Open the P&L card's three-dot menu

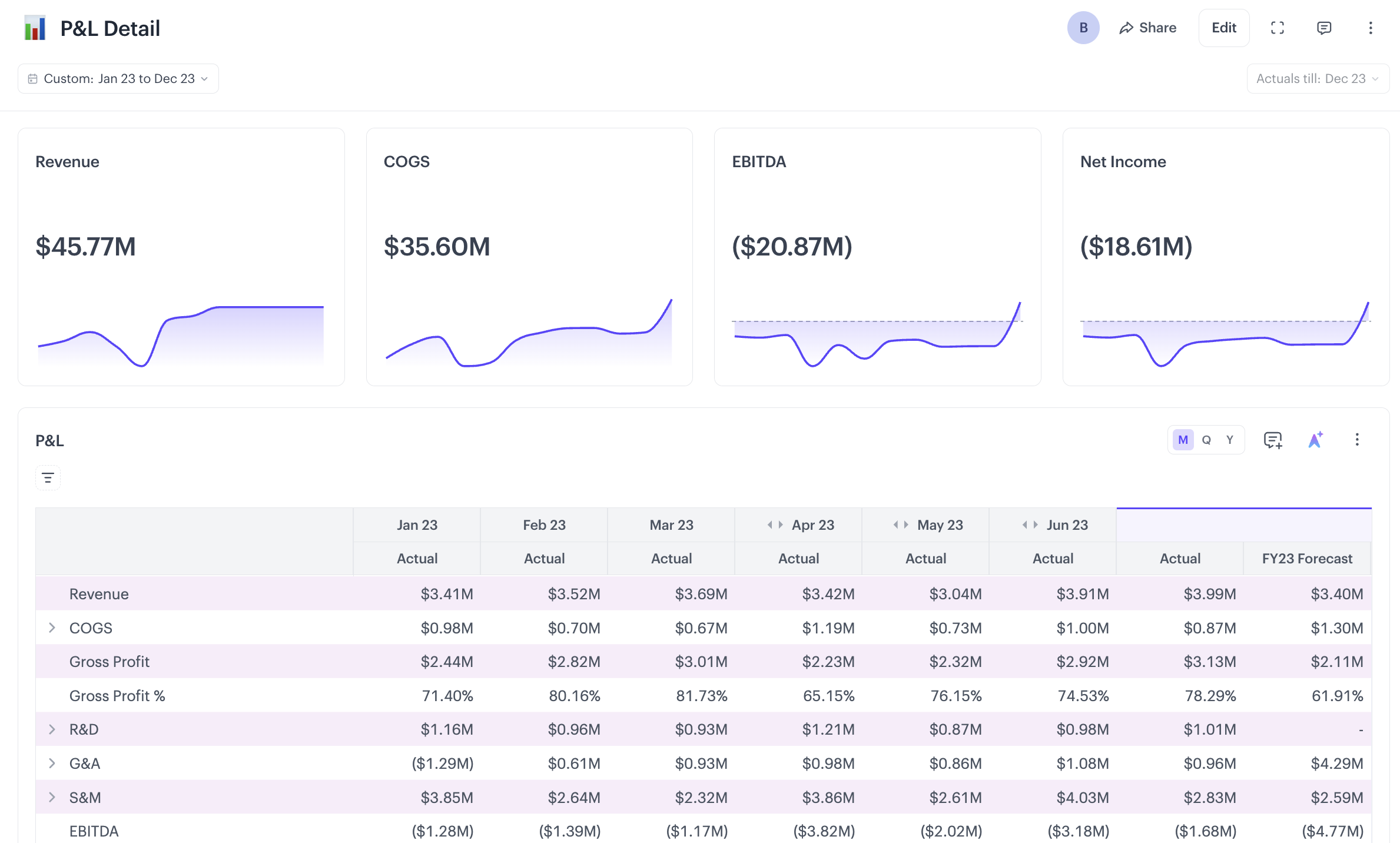point(1356,440)
